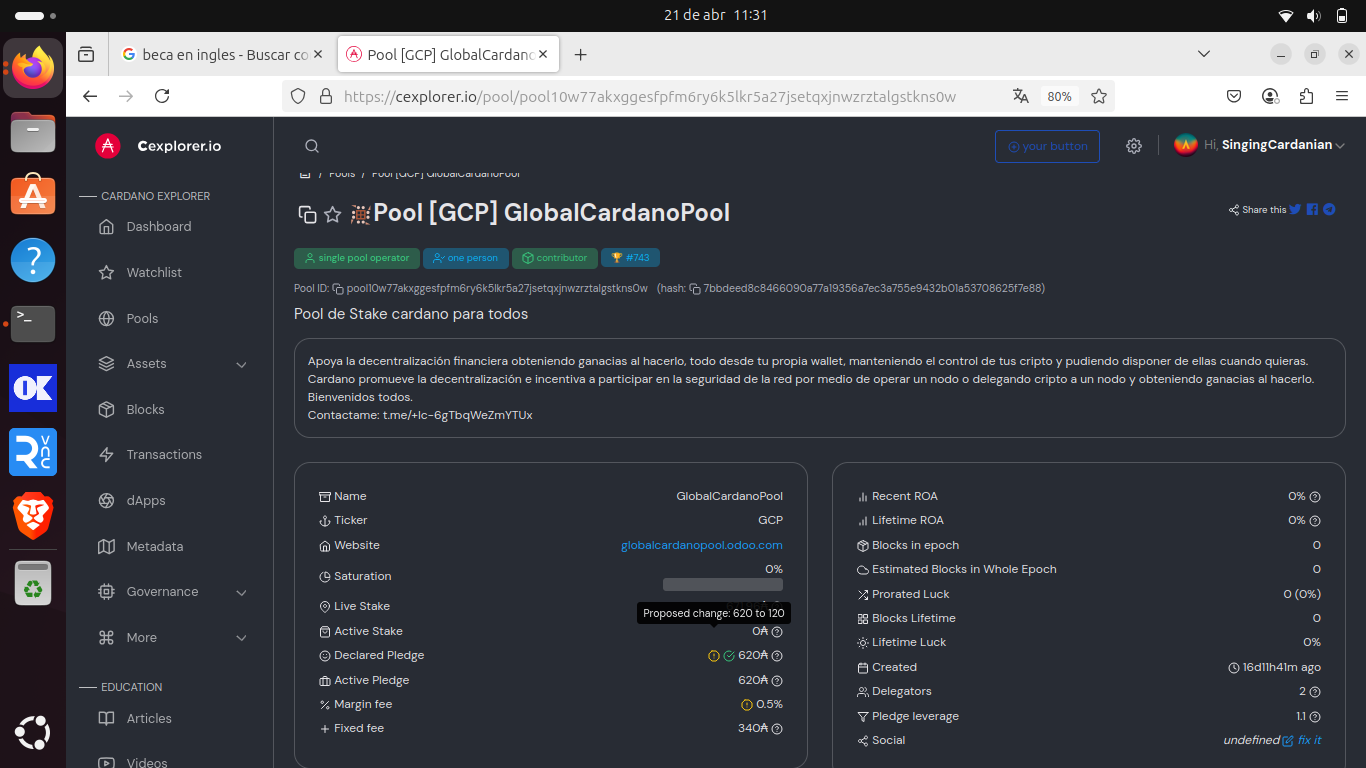Click the help icon beside Active Stake
Screen dimensions: 1366x768
[777, 632]
